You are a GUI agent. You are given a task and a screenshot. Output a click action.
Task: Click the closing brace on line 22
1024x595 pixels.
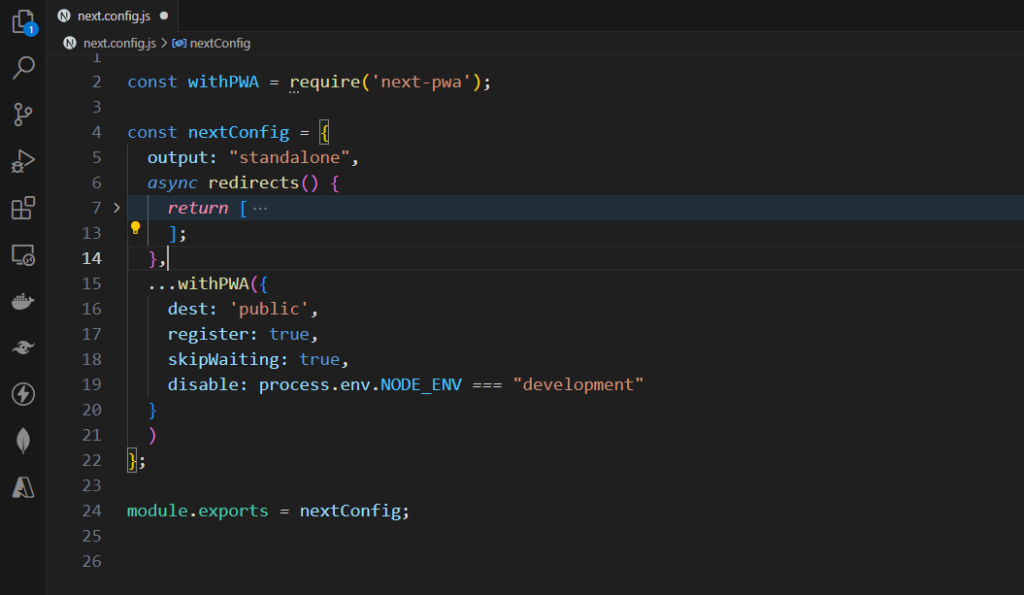point(132,460)
